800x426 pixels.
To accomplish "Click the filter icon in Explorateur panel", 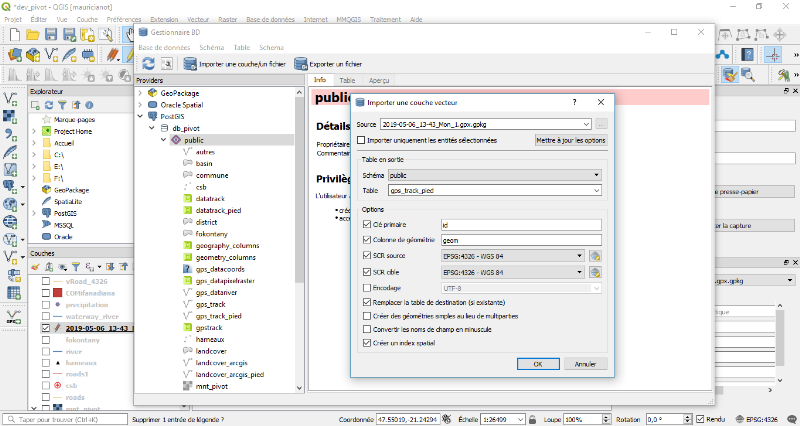I will click(61, 104).
